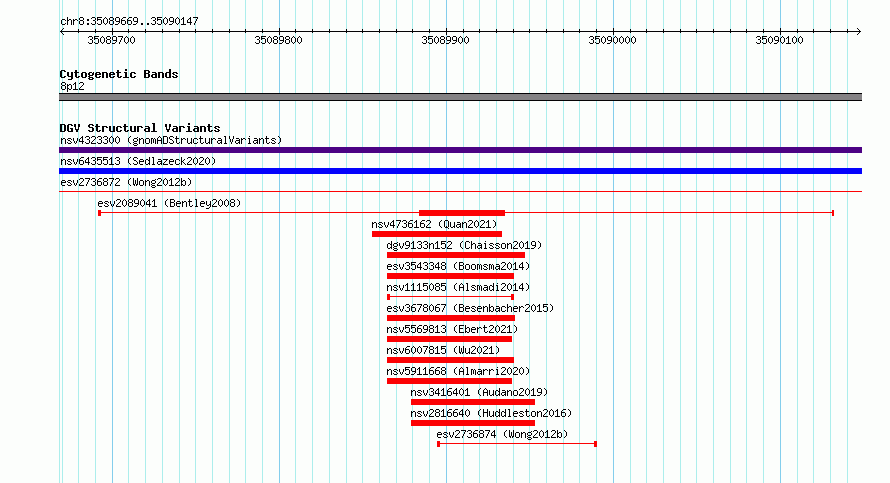Viewport: 890px width, 483px height.
Task: Click the DGV Structural Variants track title
Action: 140,128
